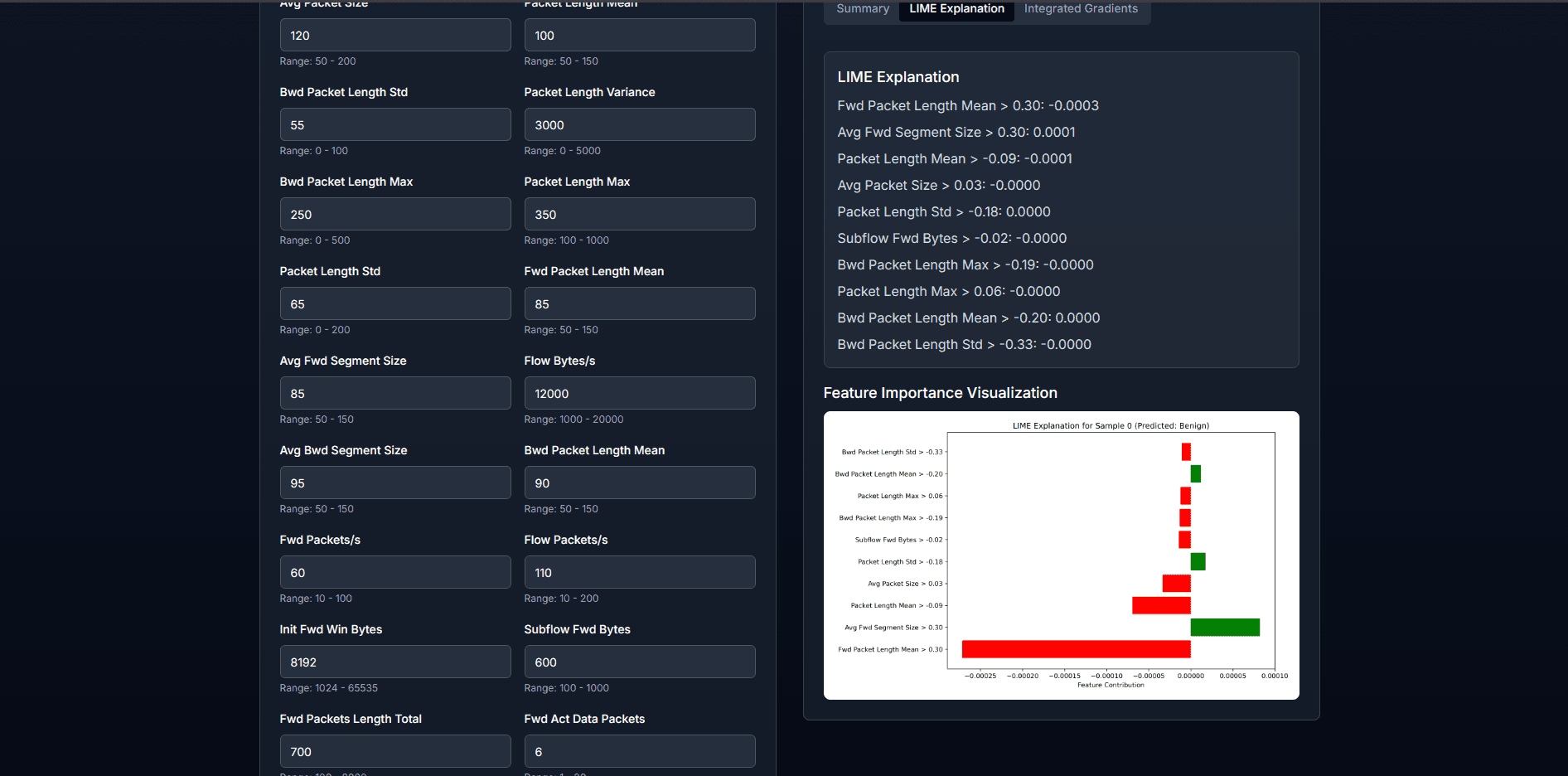Click the 'Packet Length Mean > -0.09' explanation line
1568x776 pixels.
pos(955,158)
